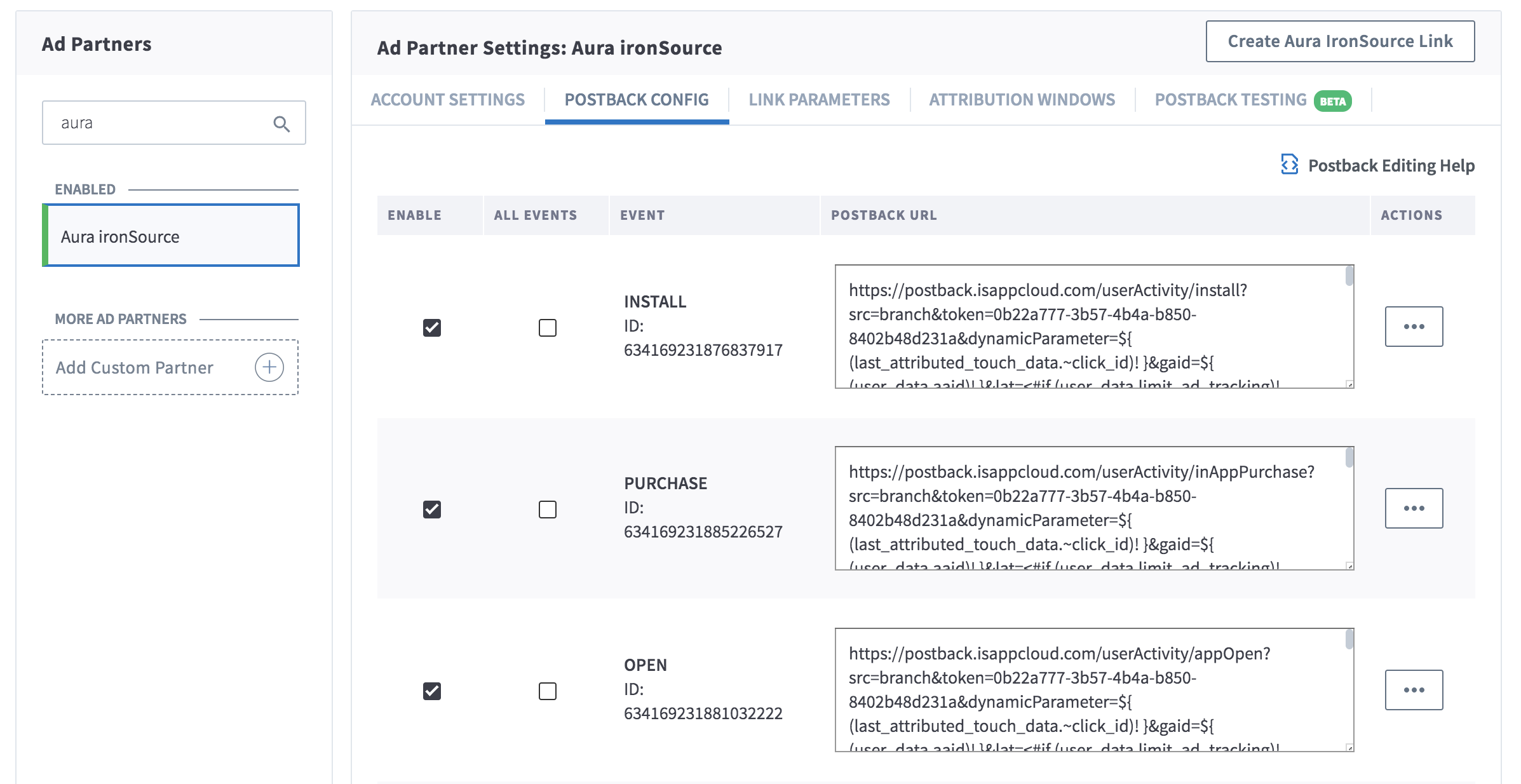Open actions menu for OPEN event
Screen dimensions: 1521x784
pyautogui.click(x=1413, y=690)
